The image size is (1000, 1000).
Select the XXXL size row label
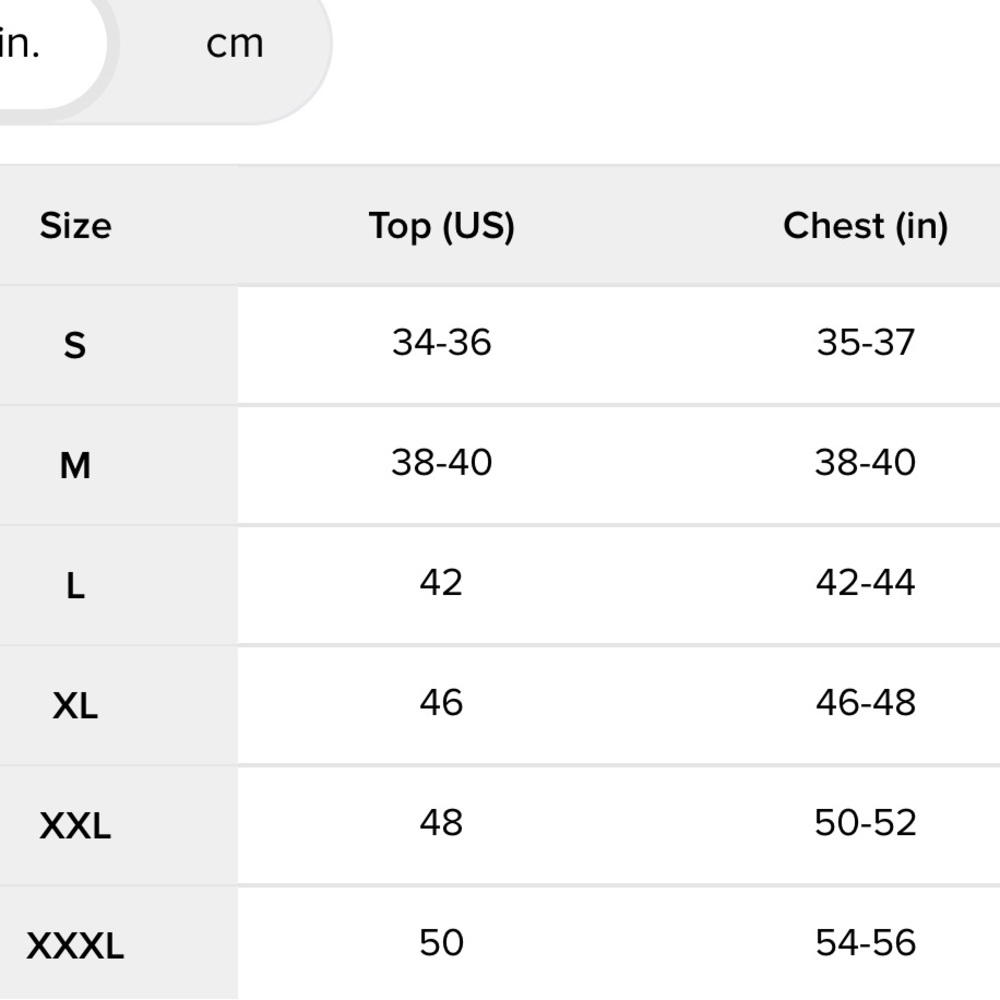[75, 946]
